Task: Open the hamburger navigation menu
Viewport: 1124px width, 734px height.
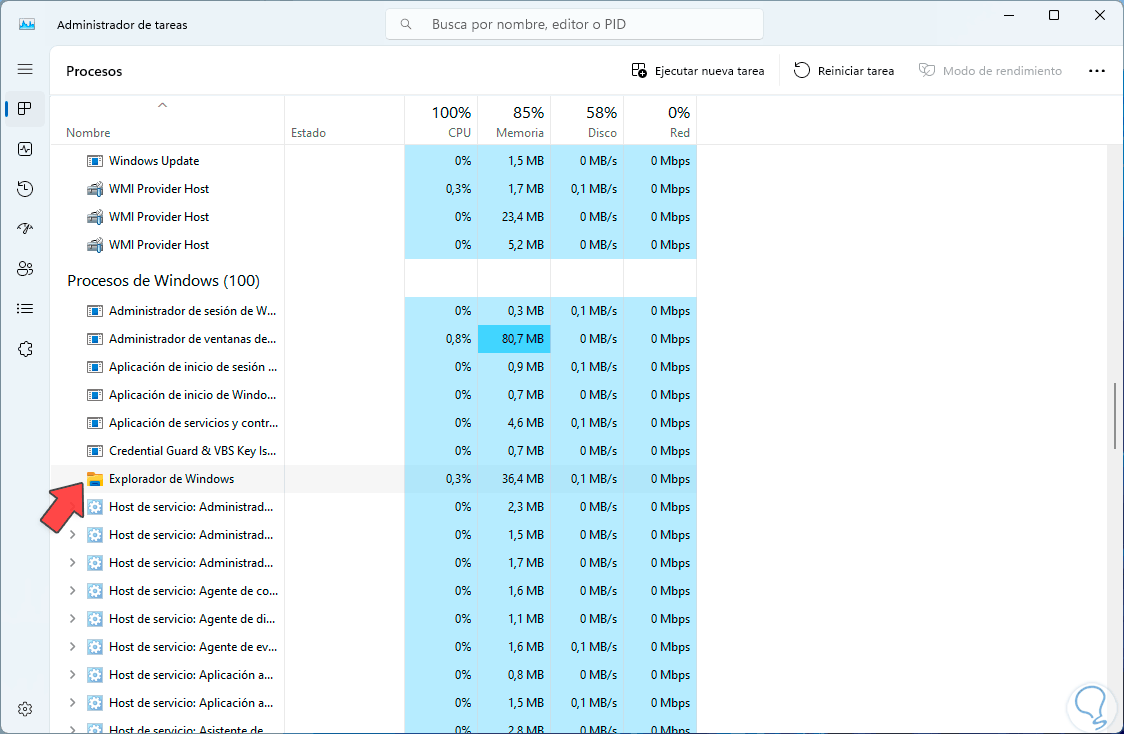Action: coord(25,69)
